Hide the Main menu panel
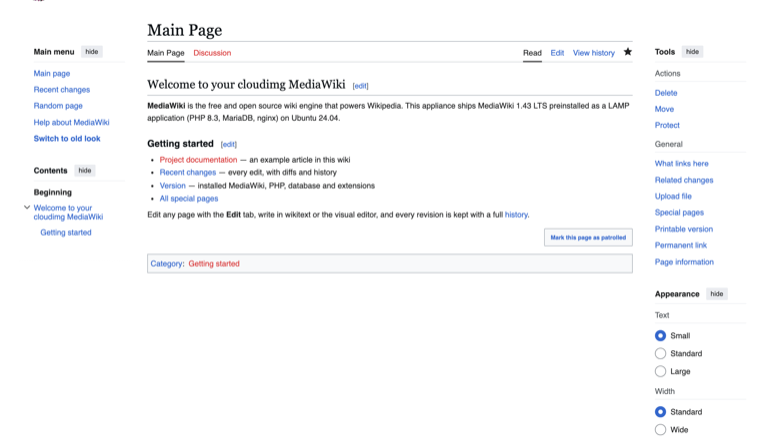Screen dimensions: 780x439 92,52
